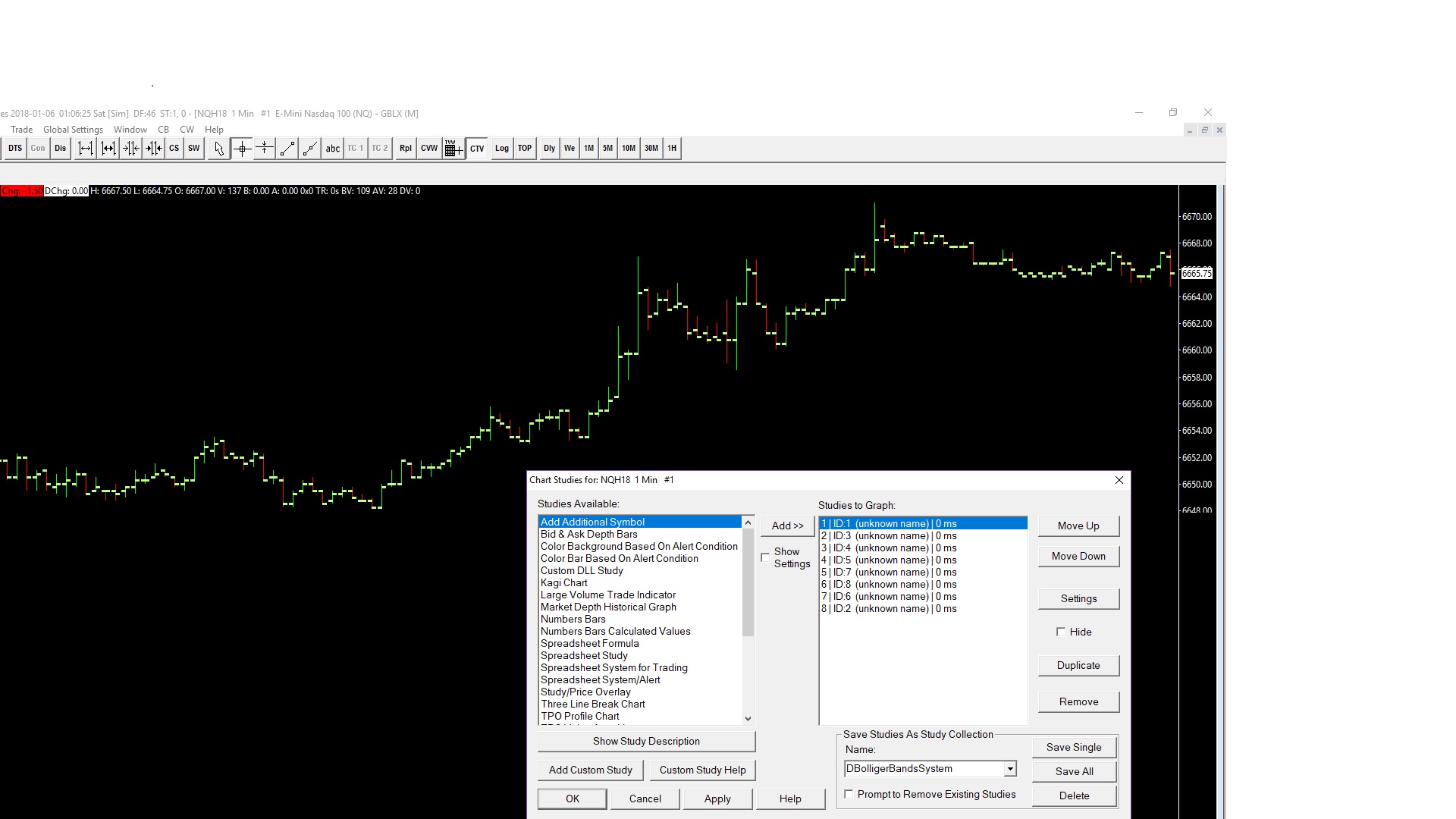Switch chart to 1H timeframe
This screenshot has height=819, width=1456.
[672, 149]
